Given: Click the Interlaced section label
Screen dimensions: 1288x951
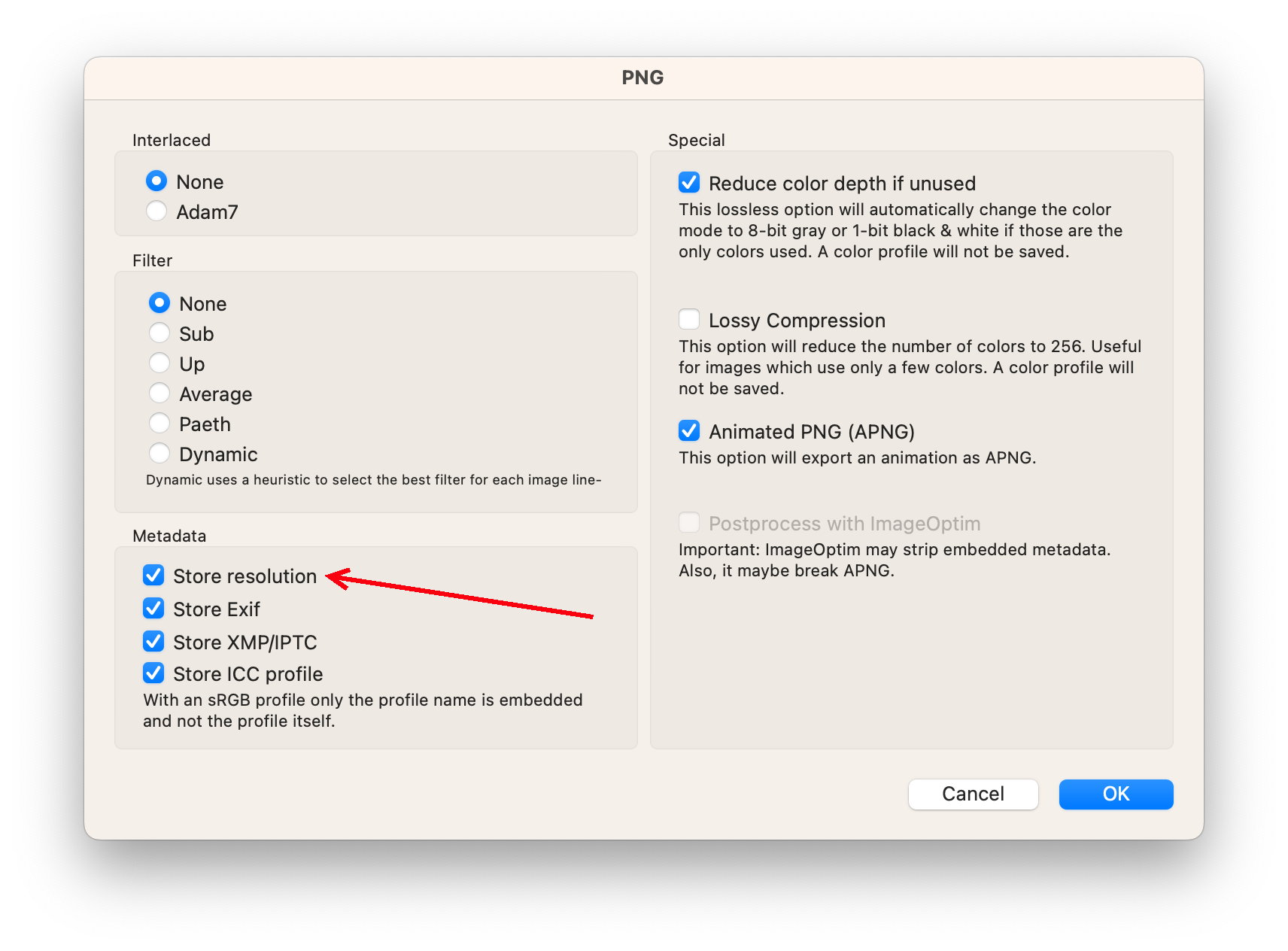Looking at the screenshot, I should pos(172,140).
